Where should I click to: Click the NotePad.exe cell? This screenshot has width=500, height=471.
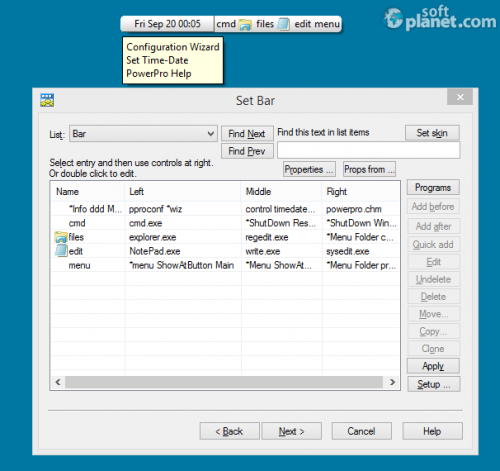pyautogui.click(x=155, y=251)
